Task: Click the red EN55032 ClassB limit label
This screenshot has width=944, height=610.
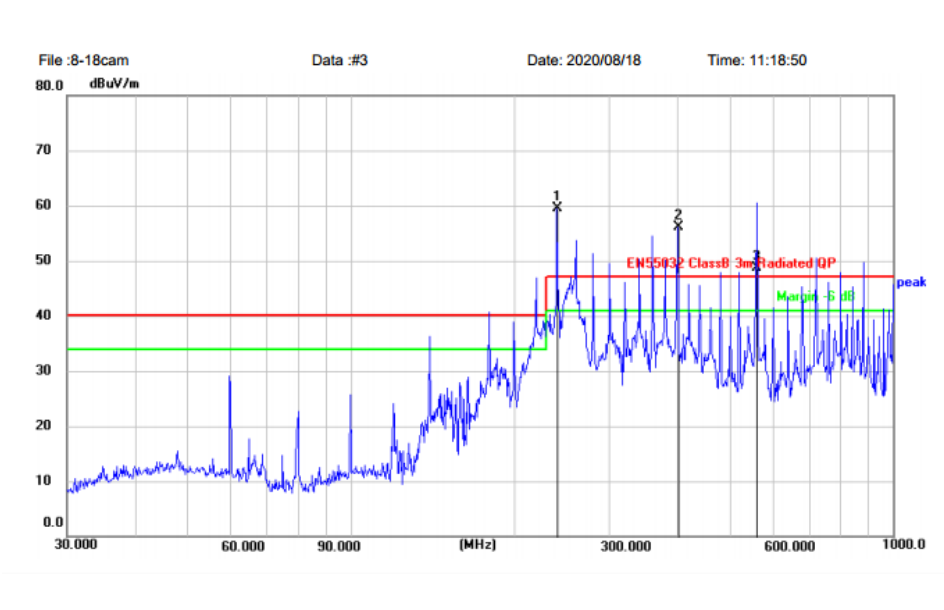Action: [x=731, y=262]
